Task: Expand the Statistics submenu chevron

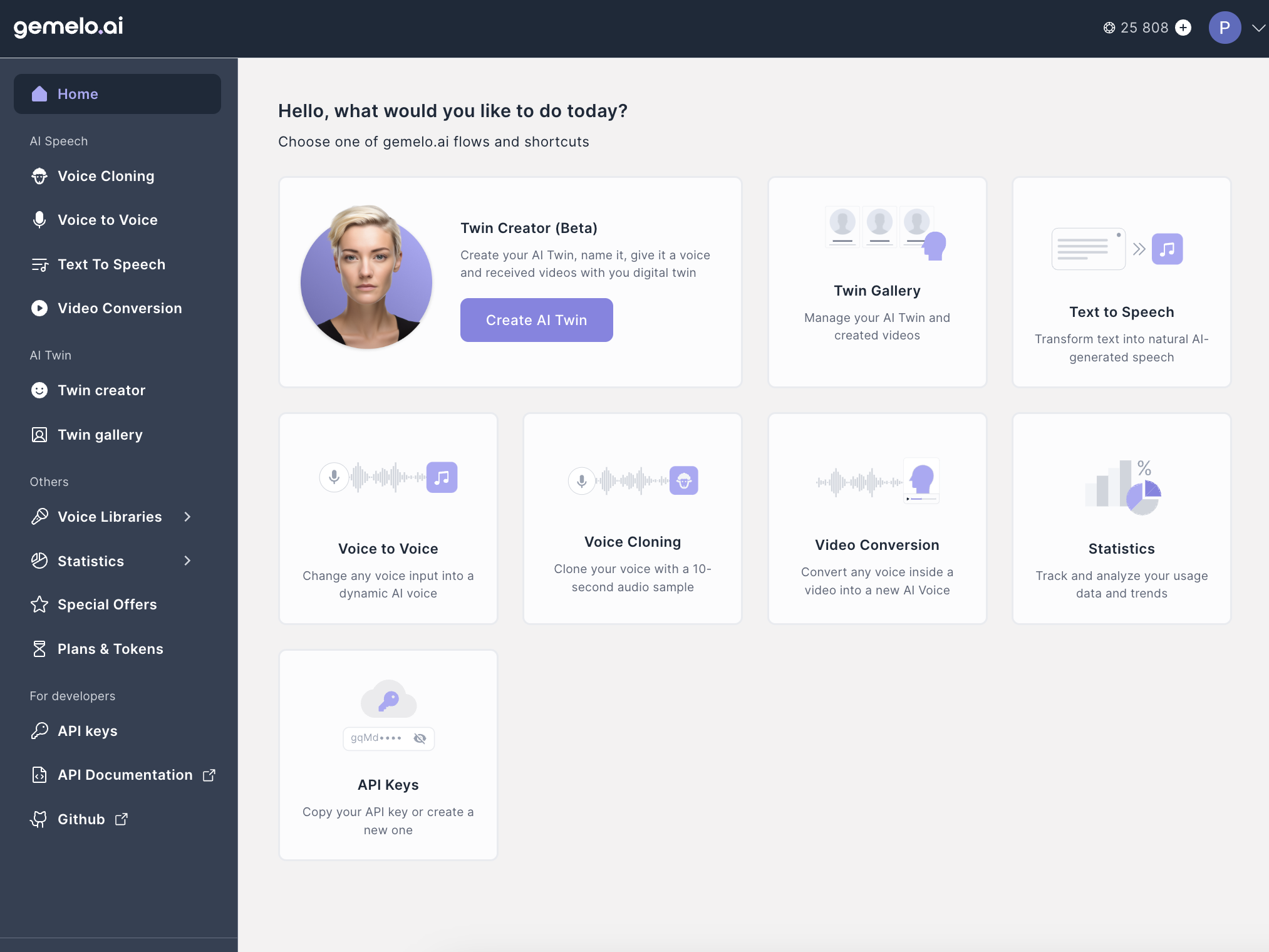Action: coord(187,561)
